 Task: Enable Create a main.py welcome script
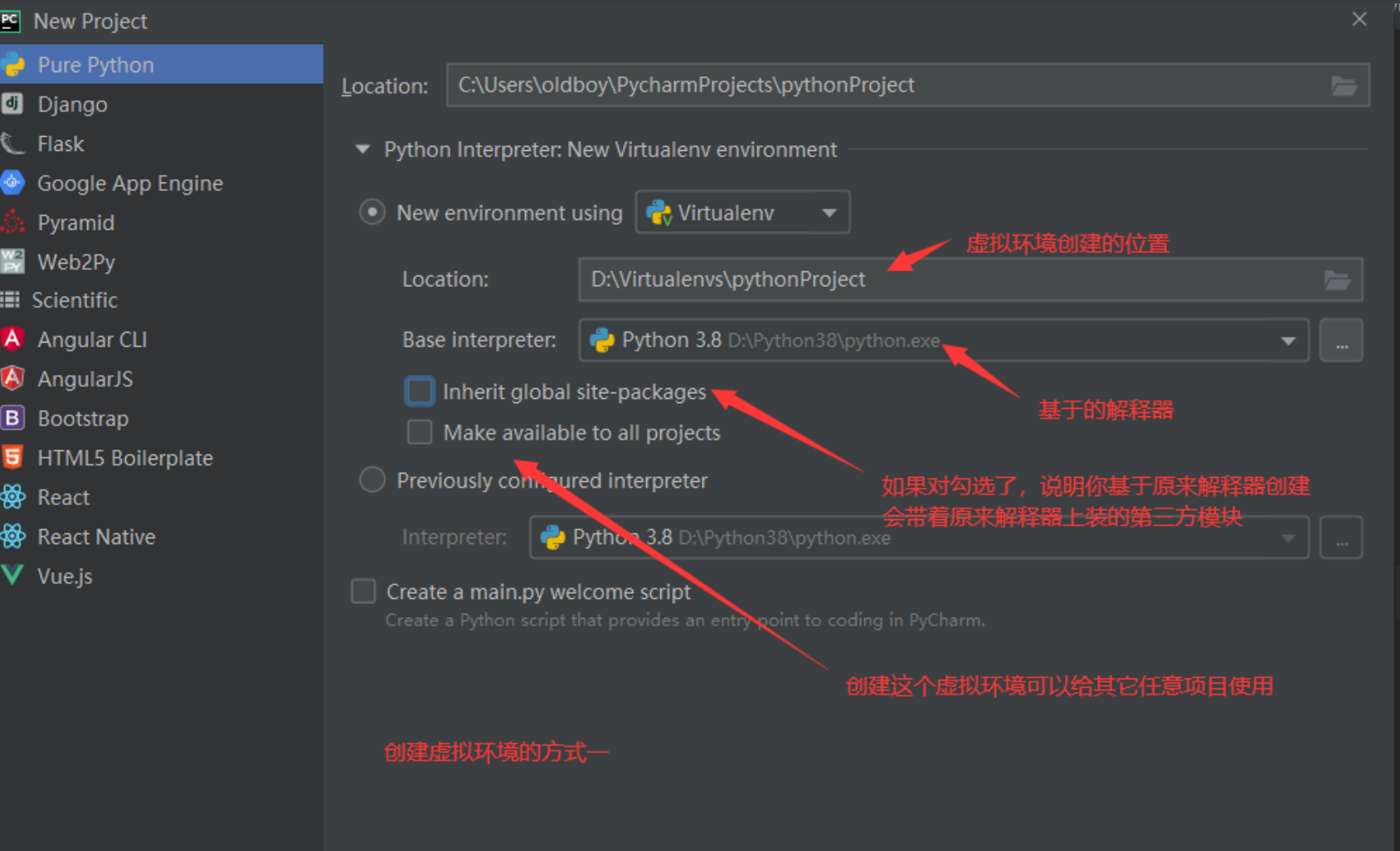[363, 591]
